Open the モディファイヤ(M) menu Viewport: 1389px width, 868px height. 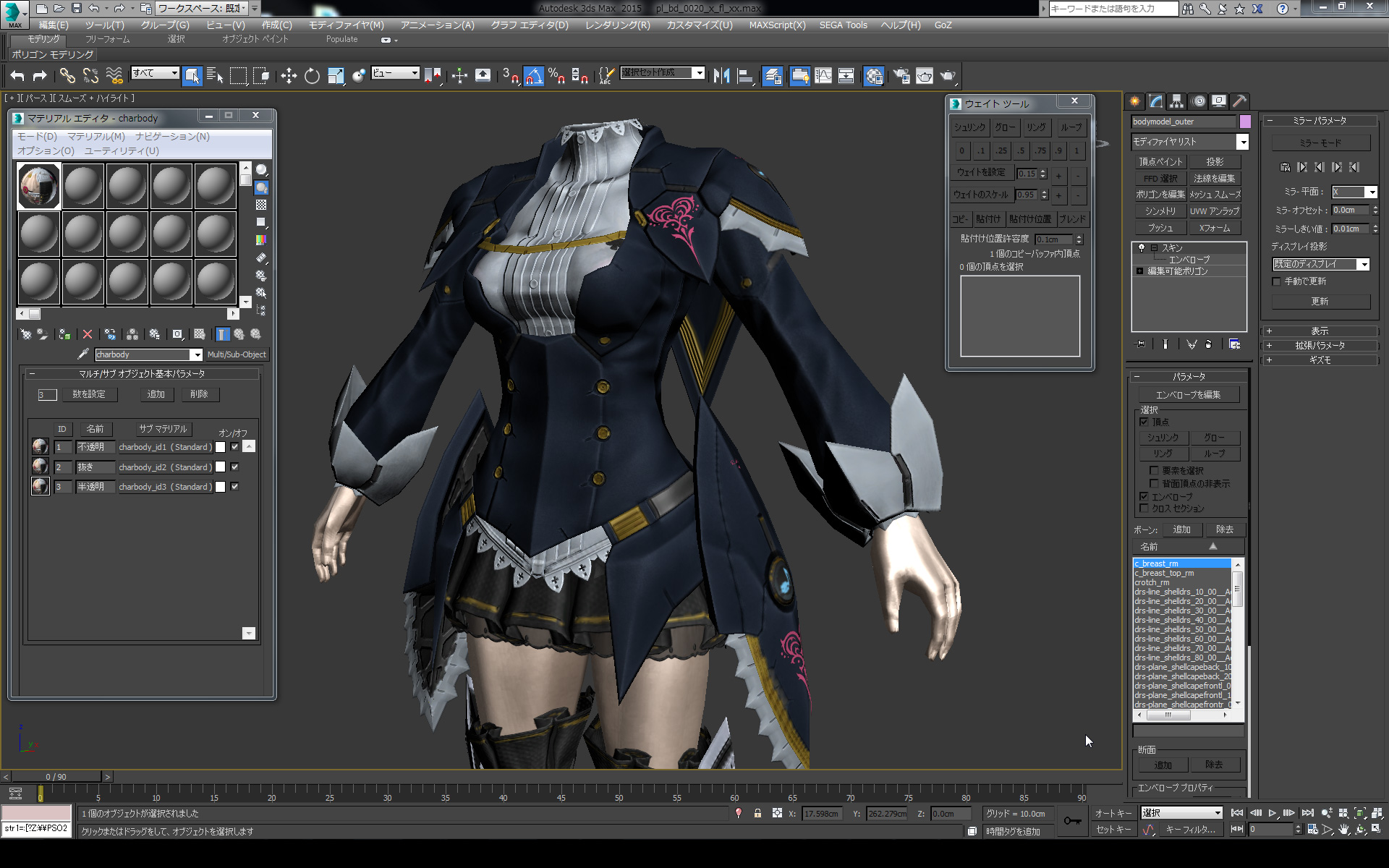[347, 25]
